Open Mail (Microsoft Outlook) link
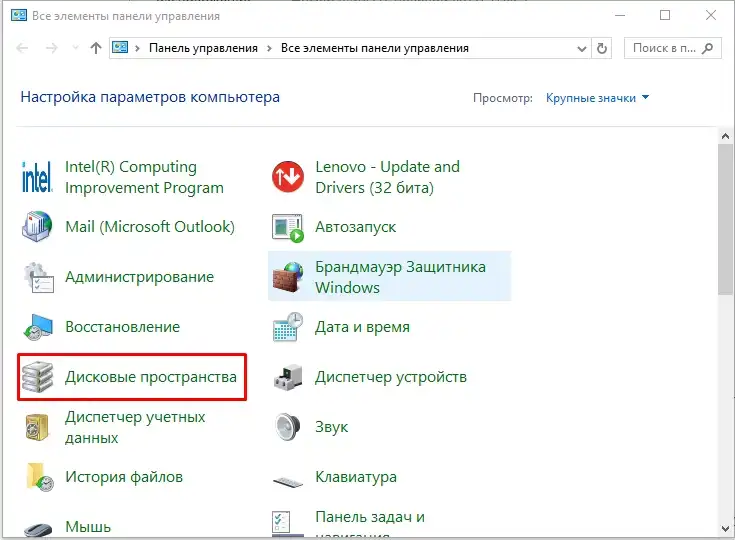Viewport: 735px width, 540px height. tap(150, 226)
